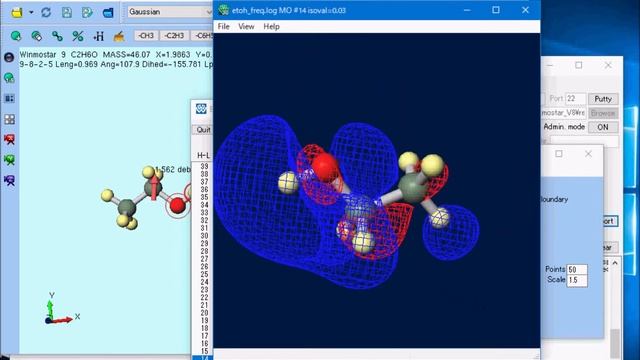Click the save file document icon
Image resolution: width=640 pixels, height=360 pixels.
coord(67,12)
